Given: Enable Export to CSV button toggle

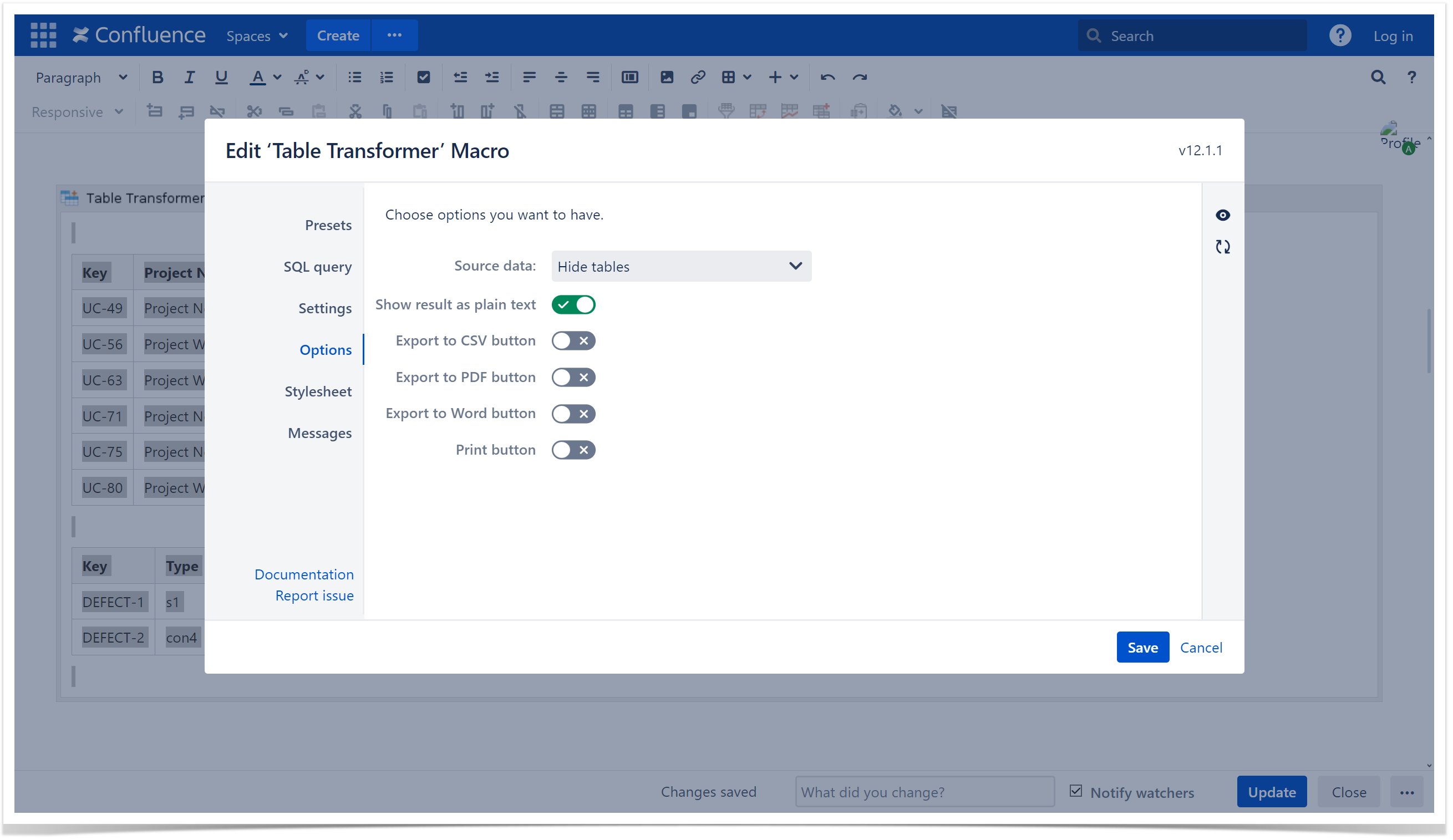Looking at the screenshot, I should (573, 341).
